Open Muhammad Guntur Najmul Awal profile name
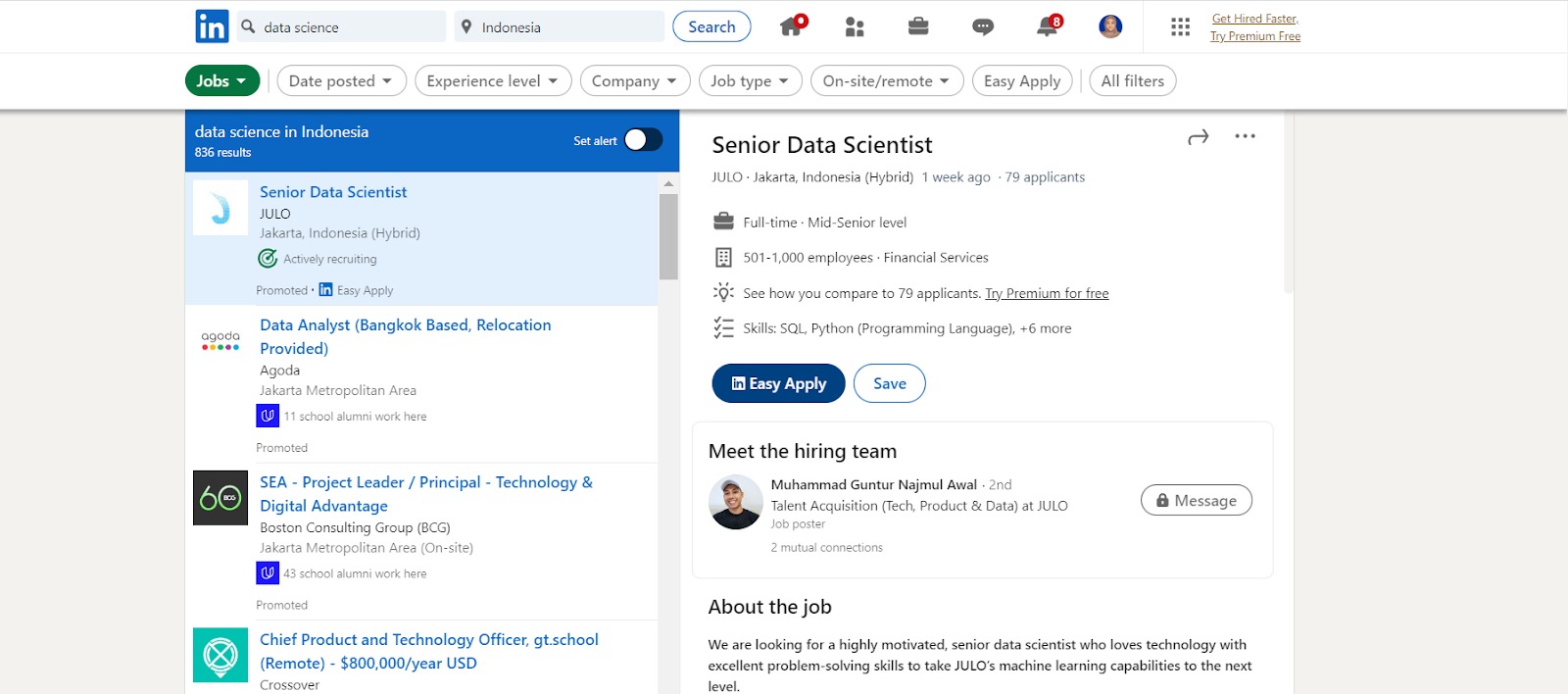This screenshot has width=1568, height=694. pos(874,484)
